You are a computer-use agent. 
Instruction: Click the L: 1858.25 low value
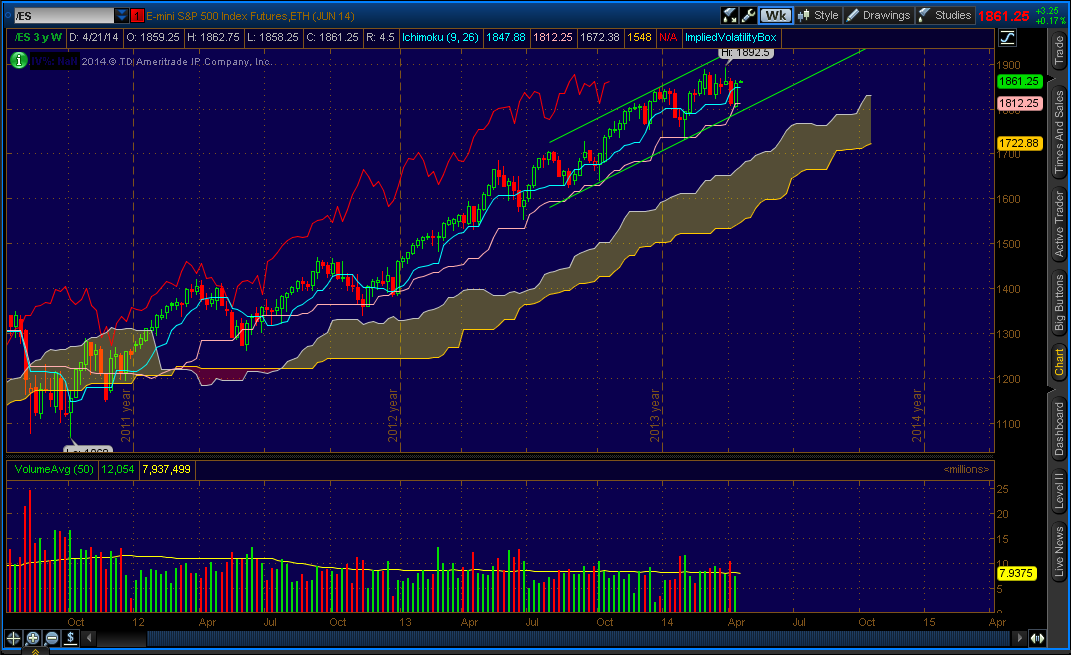point(273,37)
